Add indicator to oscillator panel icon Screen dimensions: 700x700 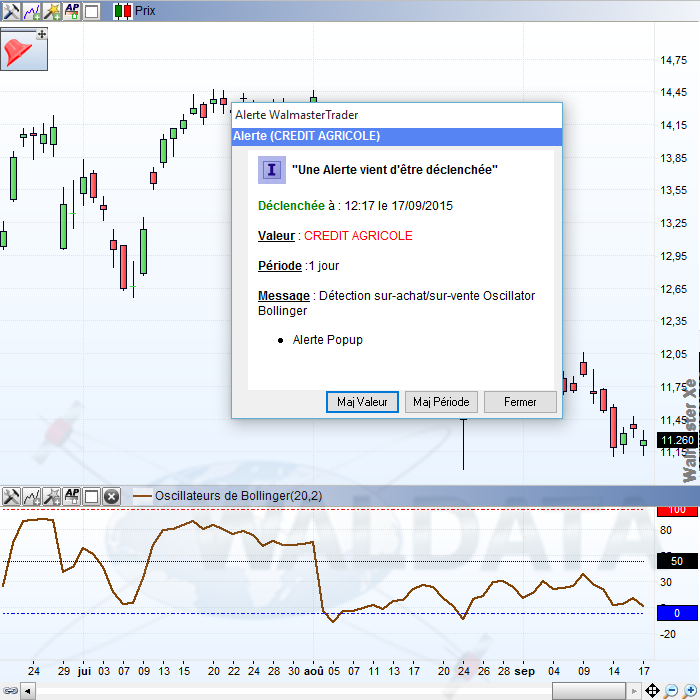coord(32,496)
